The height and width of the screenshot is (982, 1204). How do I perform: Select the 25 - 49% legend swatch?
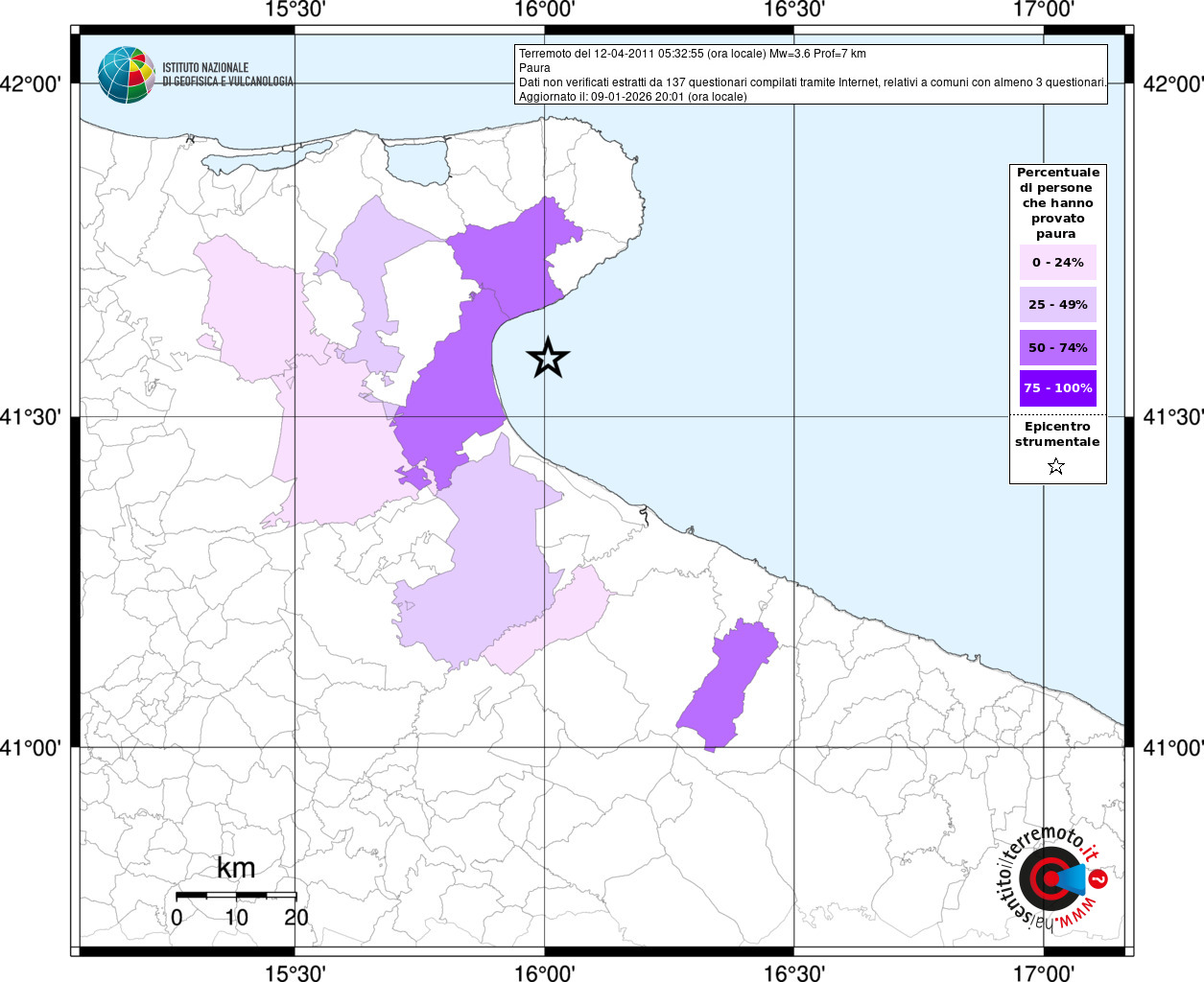point(1057,305)
